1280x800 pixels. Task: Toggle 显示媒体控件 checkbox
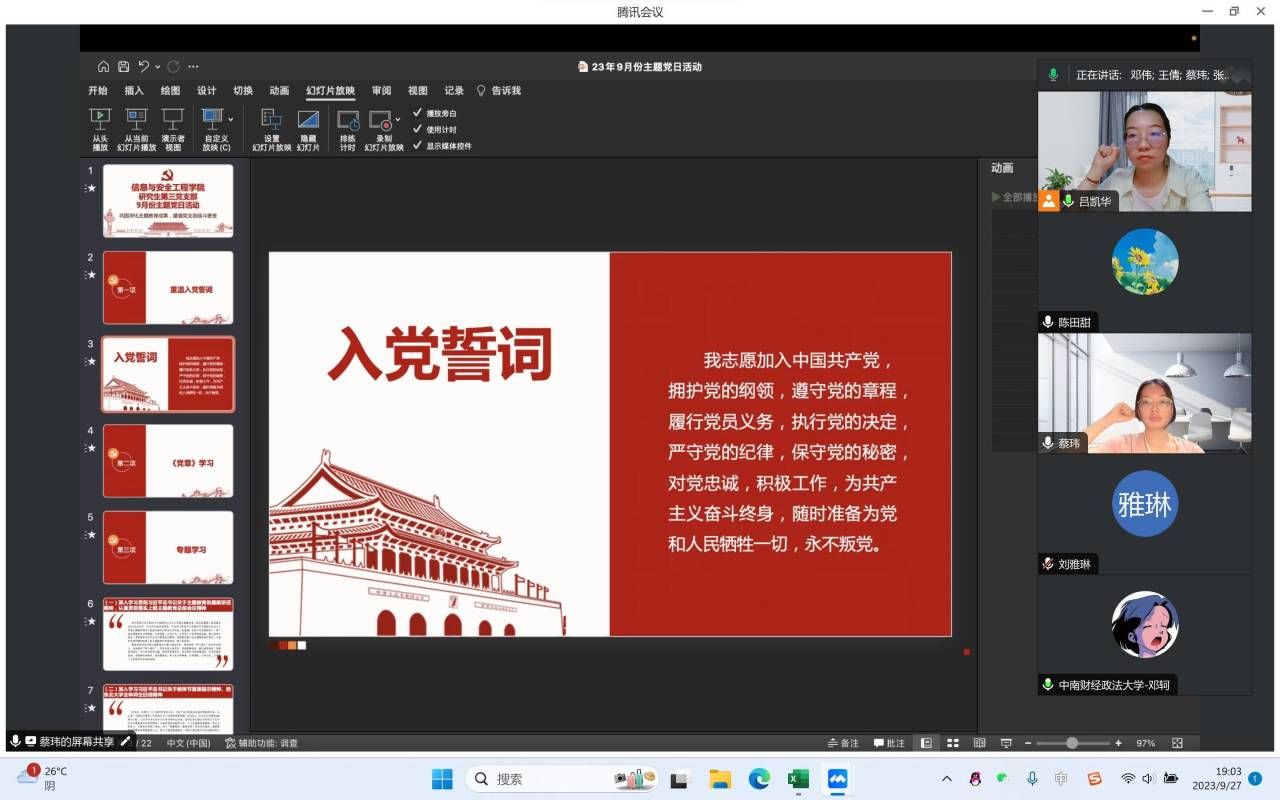418,145
